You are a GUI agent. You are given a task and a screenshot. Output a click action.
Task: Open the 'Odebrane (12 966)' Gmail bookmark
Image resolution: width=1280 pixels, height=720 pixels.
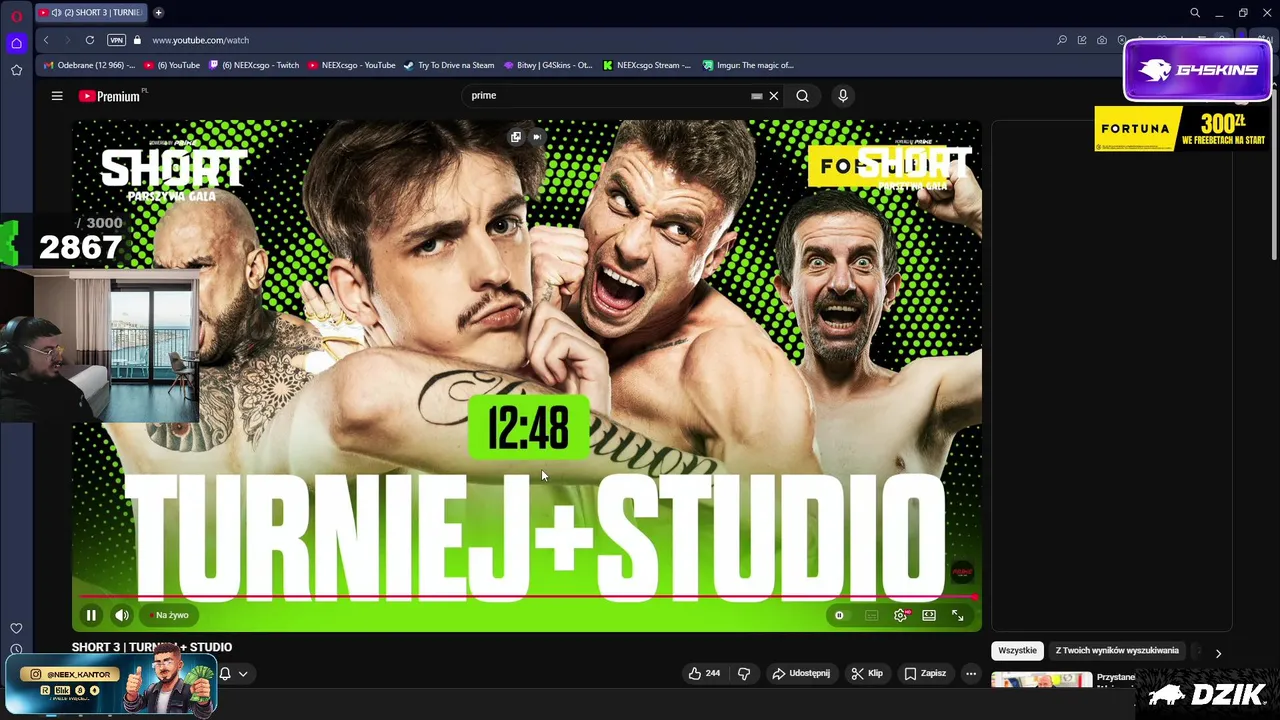[89, 65]
